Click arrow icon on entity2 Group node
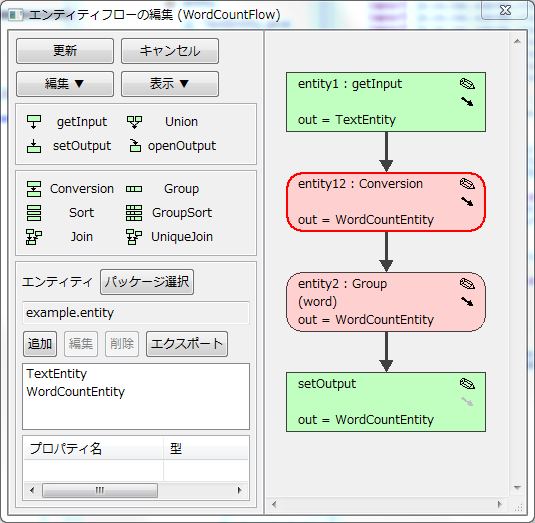Image resolution: width=535 pixels, height=523 pixels. 467,301
